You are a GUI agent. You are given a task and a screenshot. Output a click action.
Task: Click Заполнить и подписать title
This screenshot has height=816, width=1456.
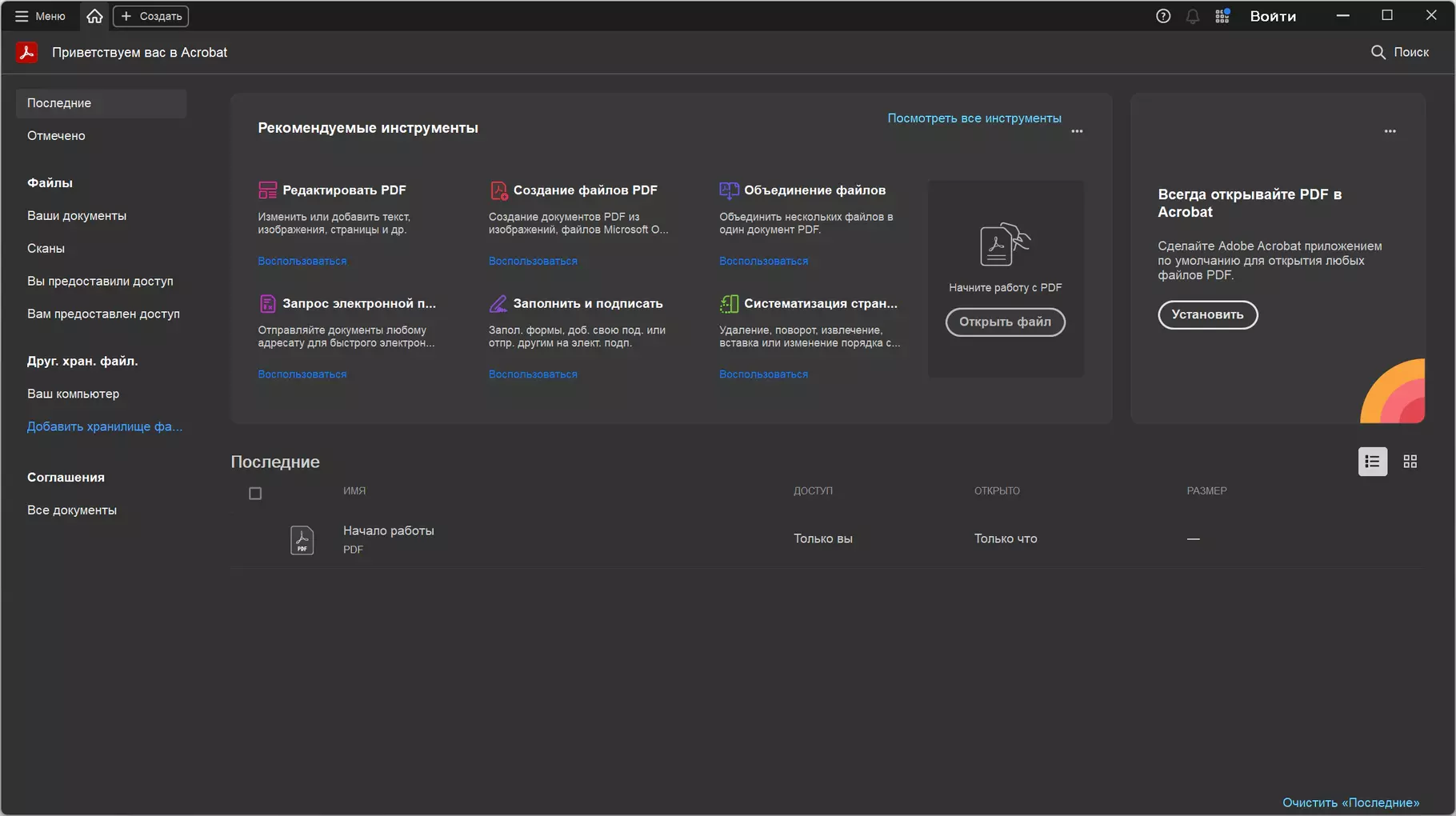tap(588, 304)
